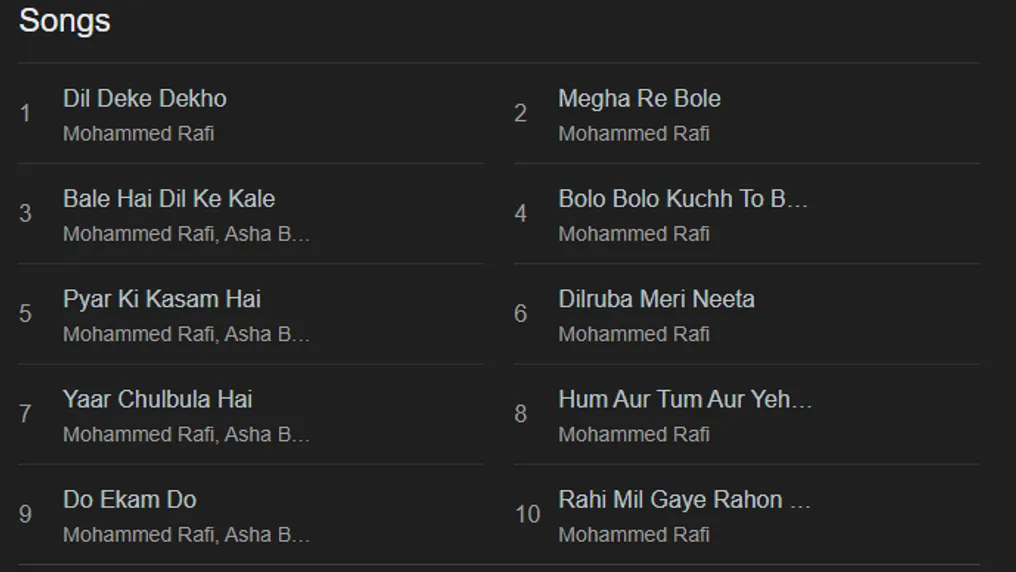Click the artist name under Dil Deke Dekho

coord(139,134)
